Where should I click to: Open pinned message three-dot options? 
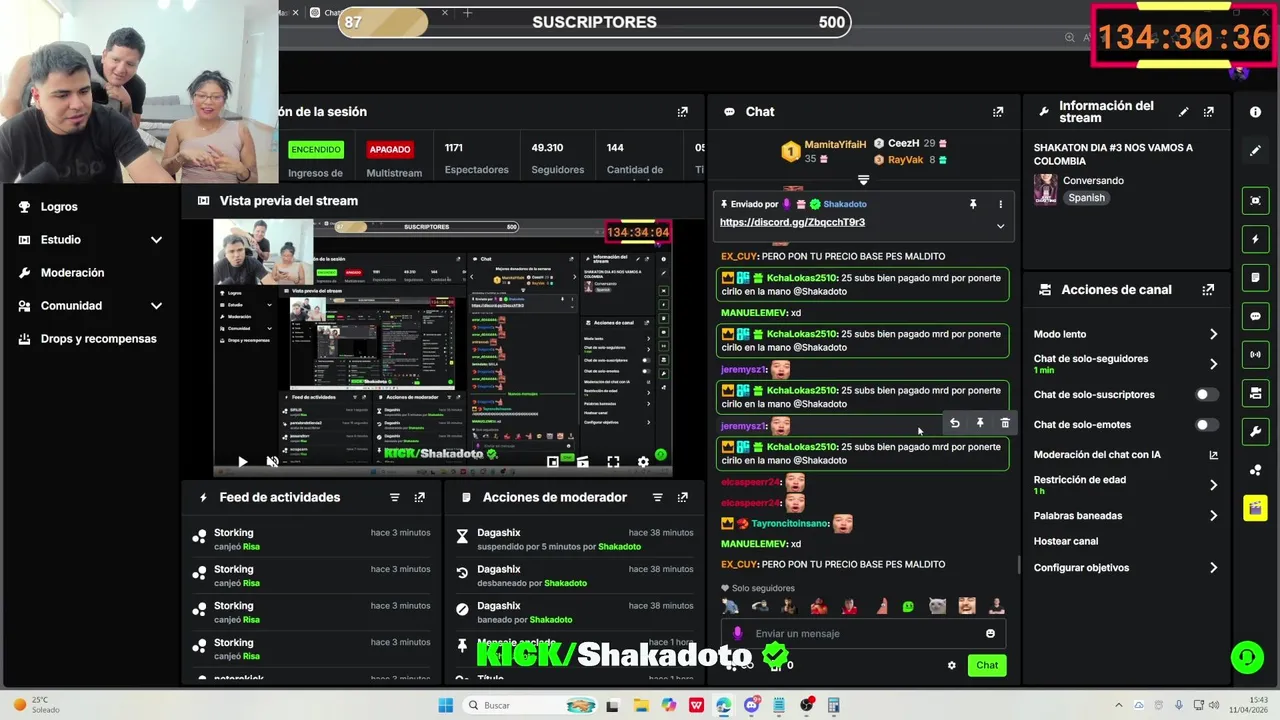1000,204
